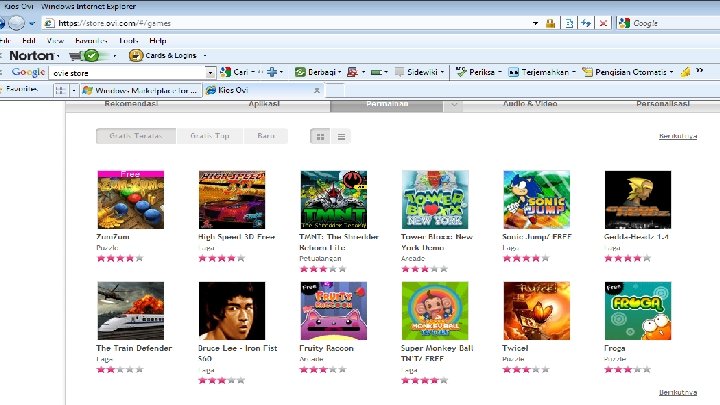Expand the Berbagi dropdown arrow

tap(339, 72)
